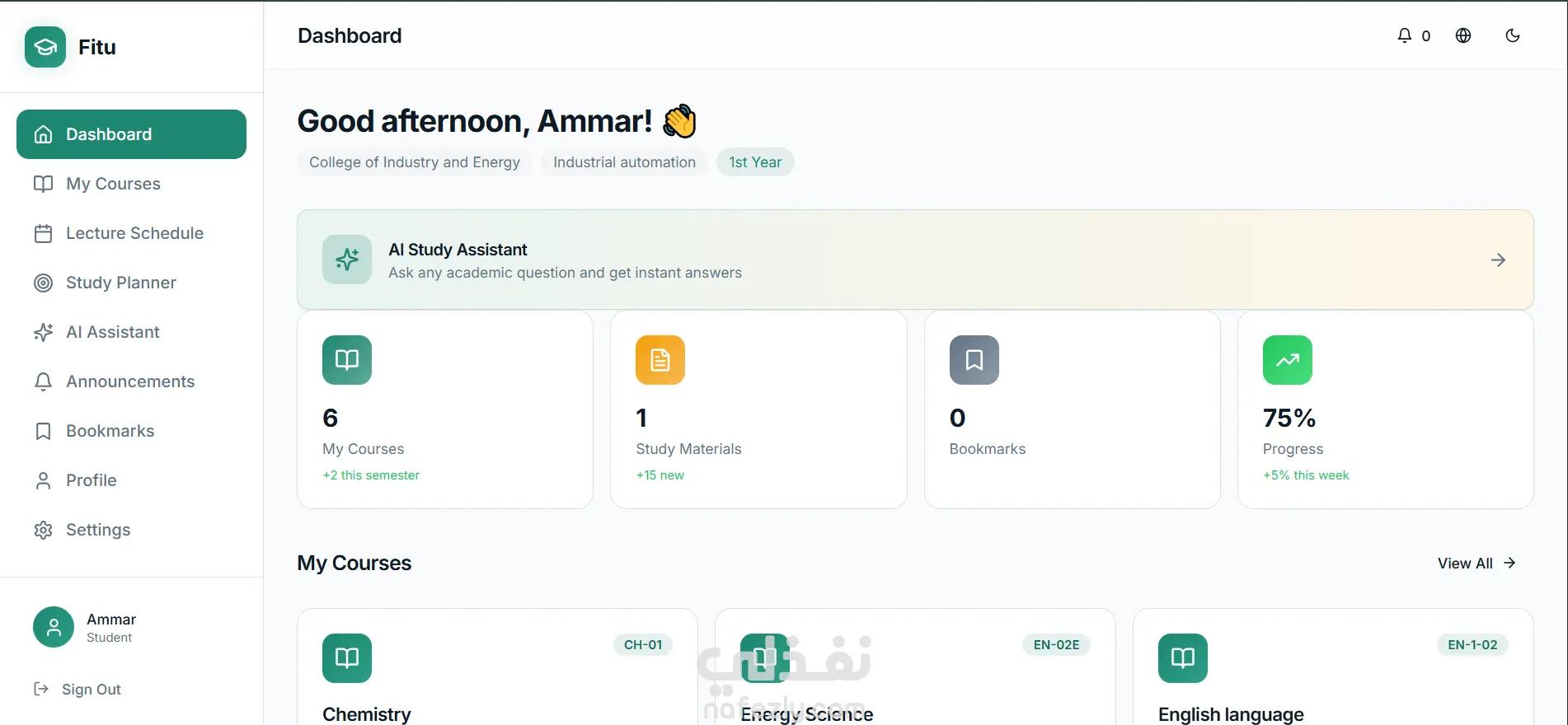Toggle dark mode moon icon
1568x725 pixels.
coord(1513,35)
